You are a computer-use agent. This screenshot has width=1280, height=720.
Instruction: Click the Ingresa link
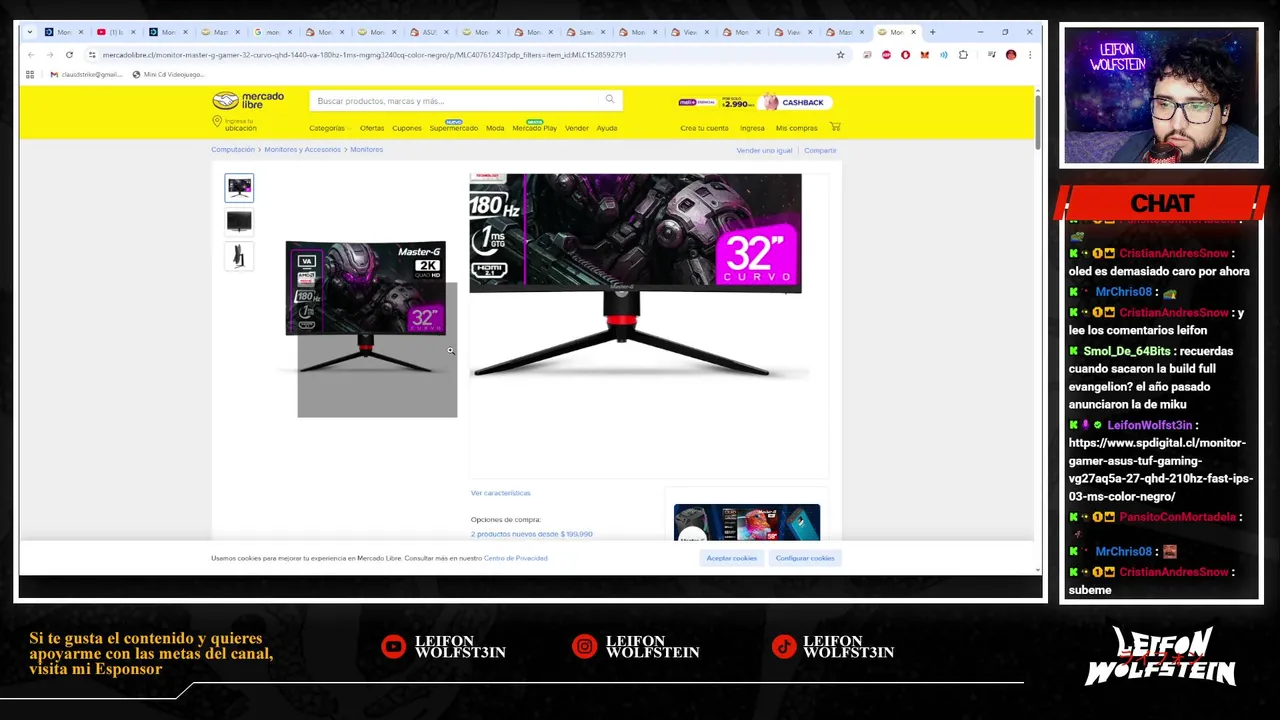pos(752,128)
